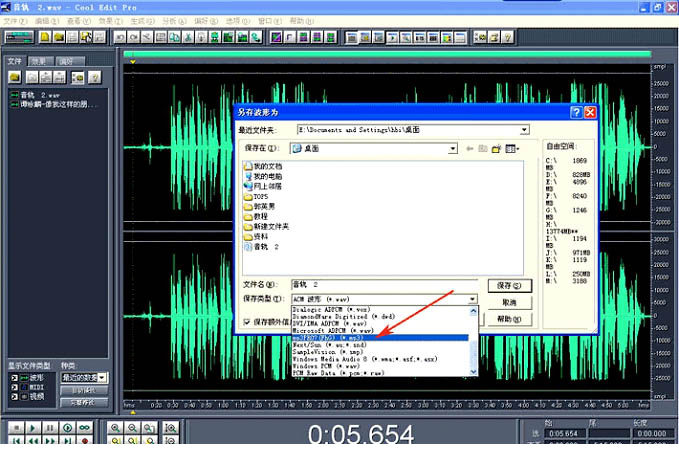Image resolution: width=679 pixels, height=461 pixels.
Task: Open the 种类 sort dropdown in left panel
Action: (102, 378)
